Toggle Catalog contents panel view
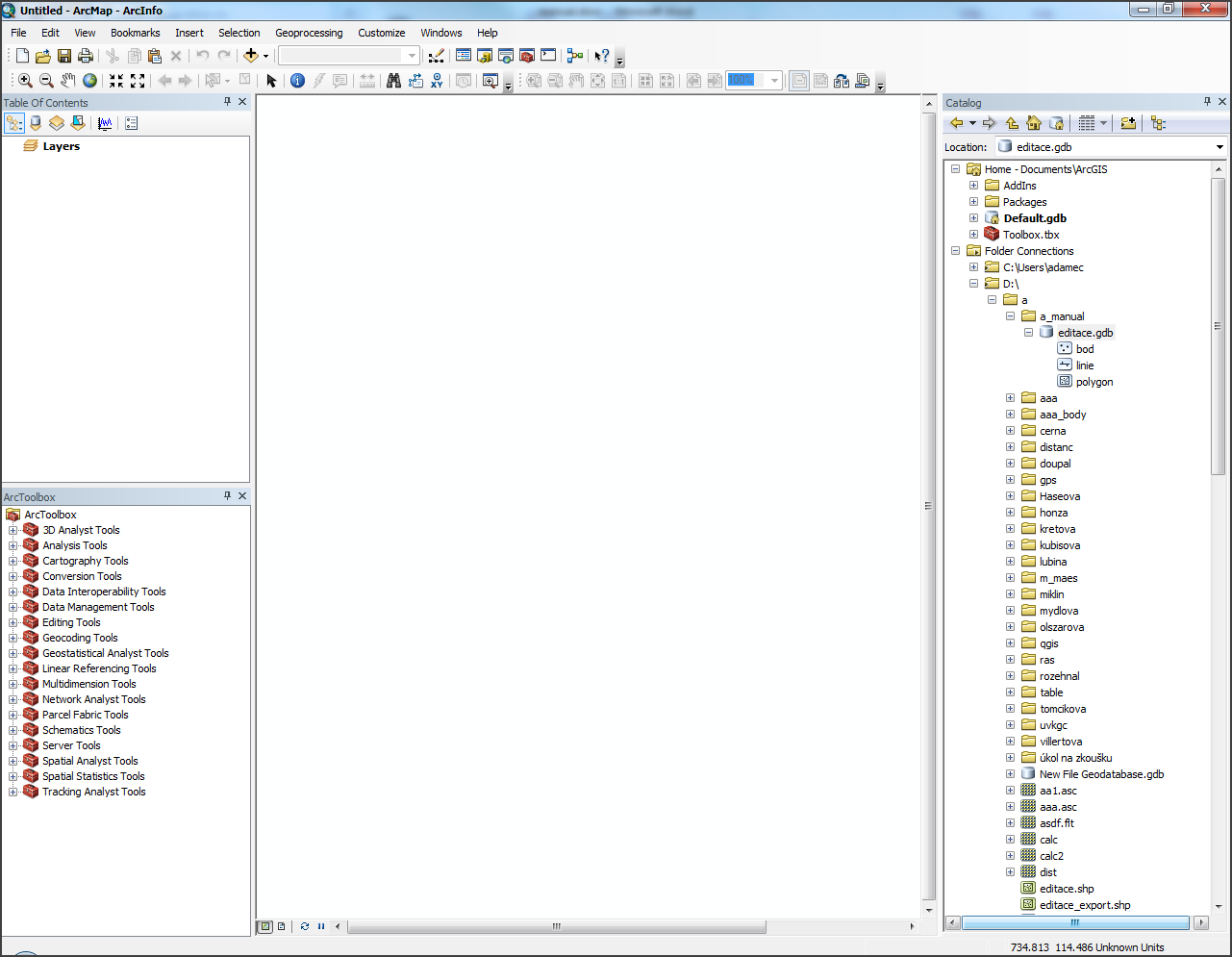Screen dimensions: 1232x957 1158,123
